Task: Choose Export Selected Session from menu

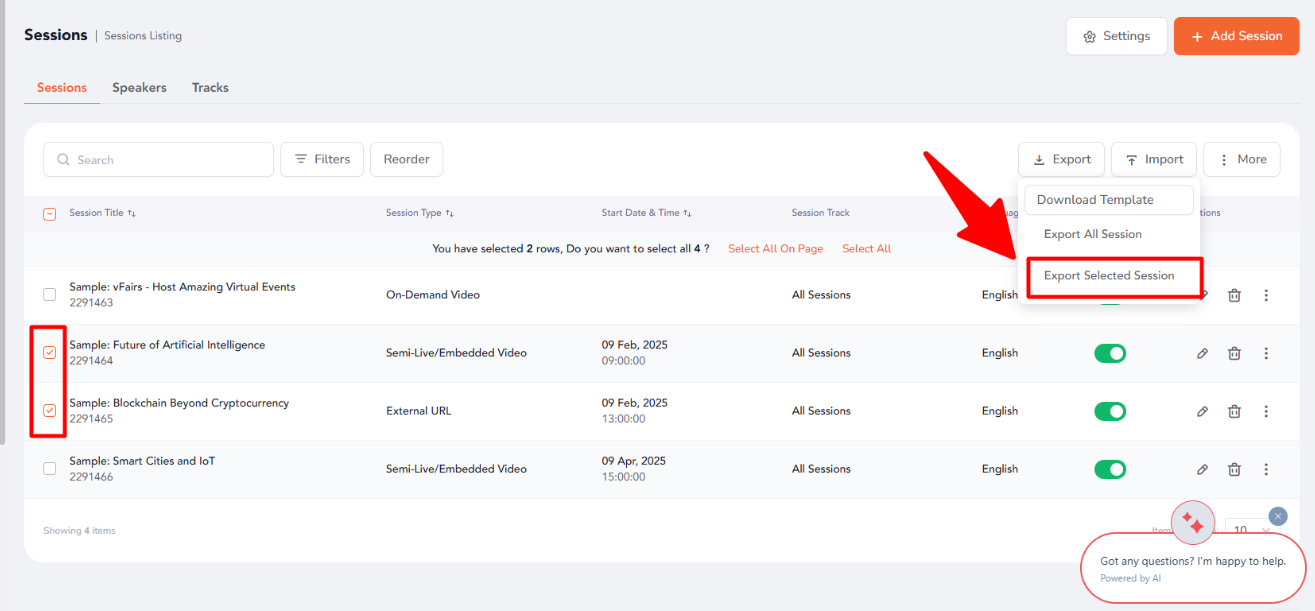Action: click(1109, 276)
